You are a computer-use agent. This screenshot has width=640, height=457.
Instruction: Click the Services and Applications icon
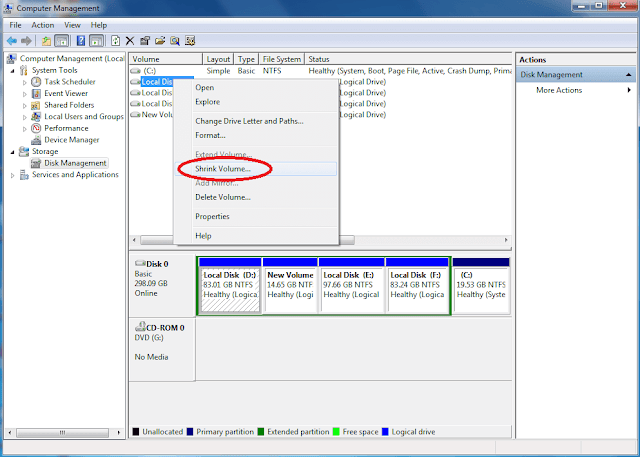coord(24,175)
